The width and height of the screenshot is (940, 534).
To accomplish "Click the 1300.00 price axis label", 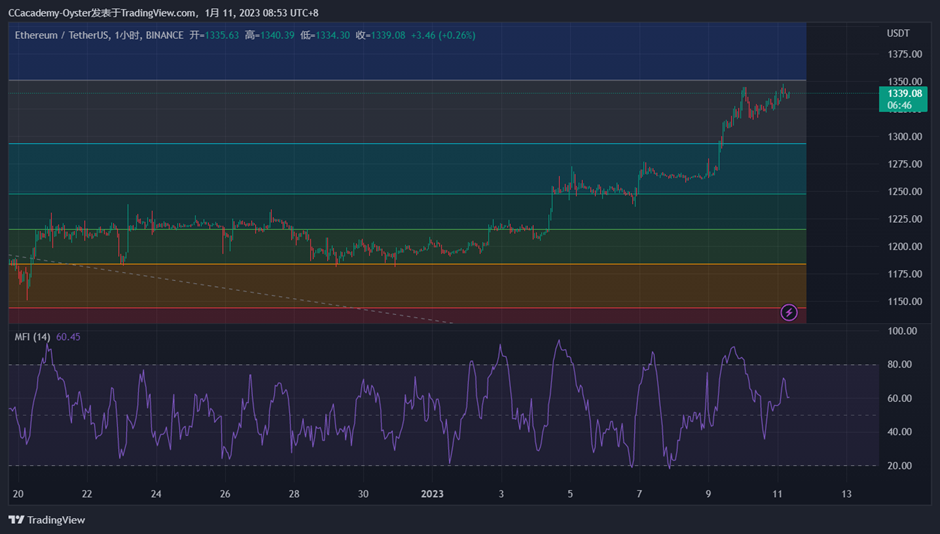I will click(x=904, y=137).
